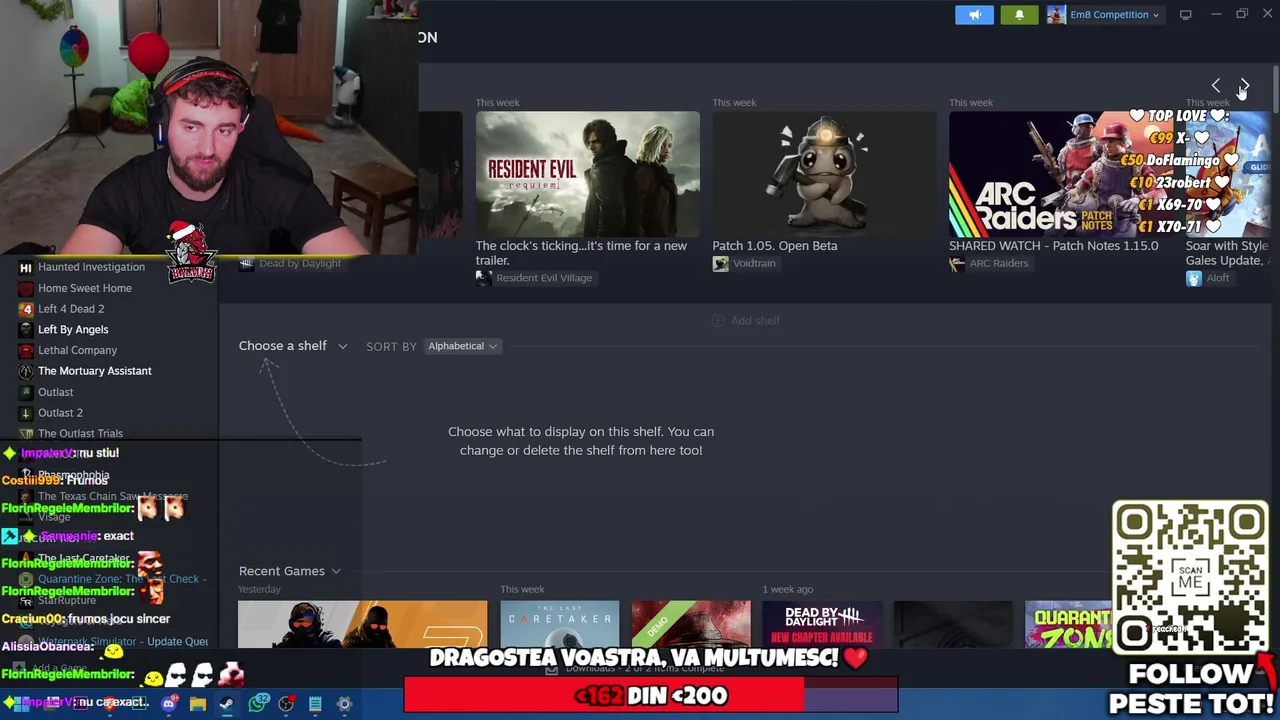Open File Explorer from taskbar
Image resolution: width=1280 pixels, height=720 pixels.
click(x=198, y=704)
